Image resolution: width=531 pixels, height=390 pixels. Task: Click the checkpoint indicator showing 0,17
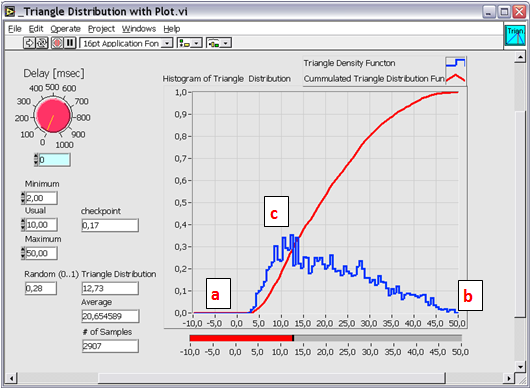click(110, 225)
